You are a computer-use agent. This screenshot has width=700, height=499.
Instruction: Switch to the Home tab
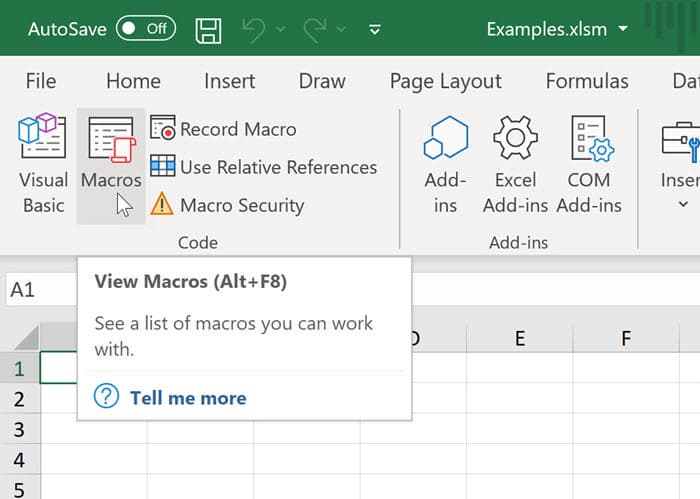coord(133,81)
